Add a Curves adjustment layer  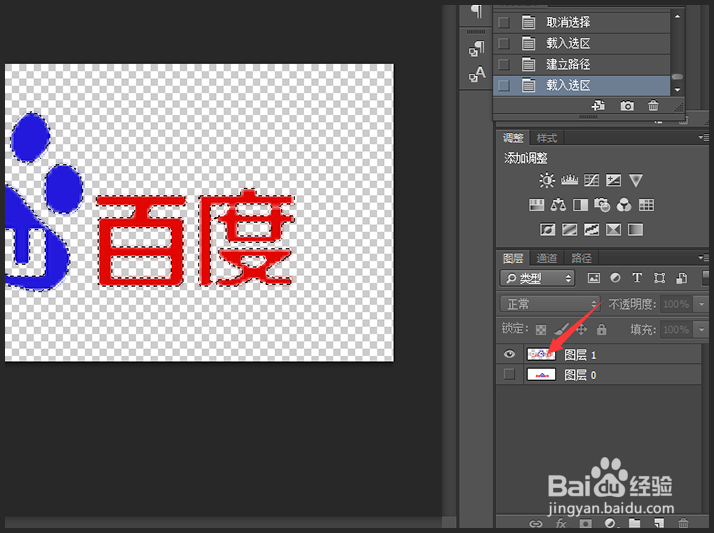592,180
